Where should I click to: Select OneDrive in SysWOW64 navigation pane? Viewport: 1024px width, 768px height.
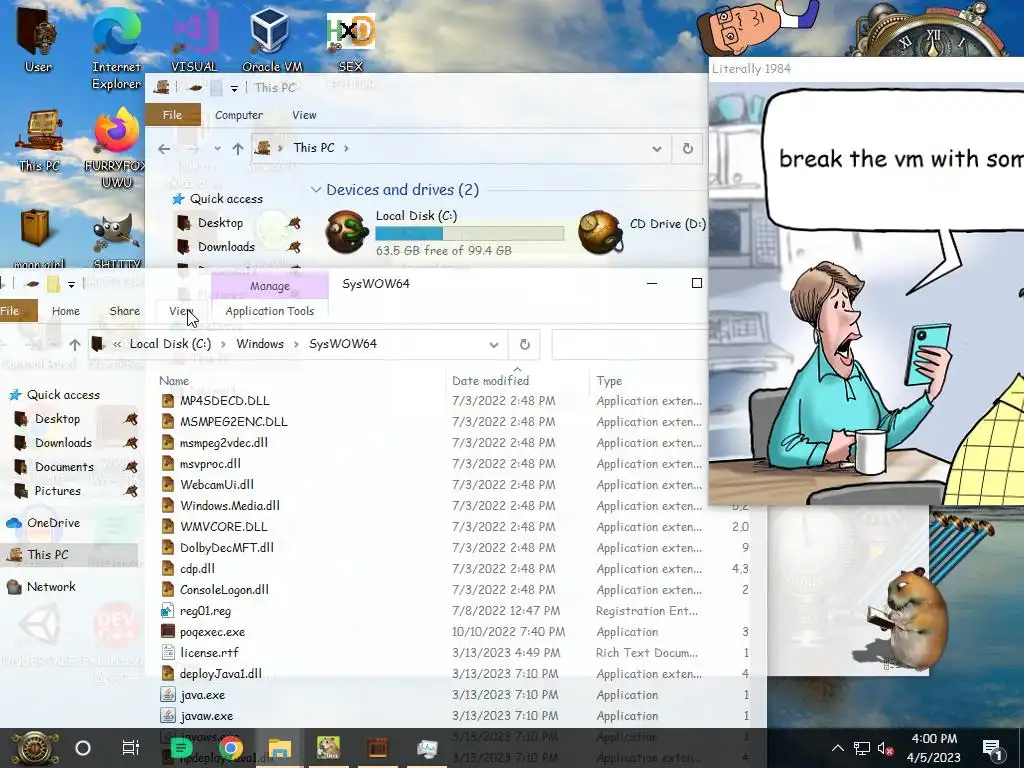pyautogui.click(x=54, y=523)
